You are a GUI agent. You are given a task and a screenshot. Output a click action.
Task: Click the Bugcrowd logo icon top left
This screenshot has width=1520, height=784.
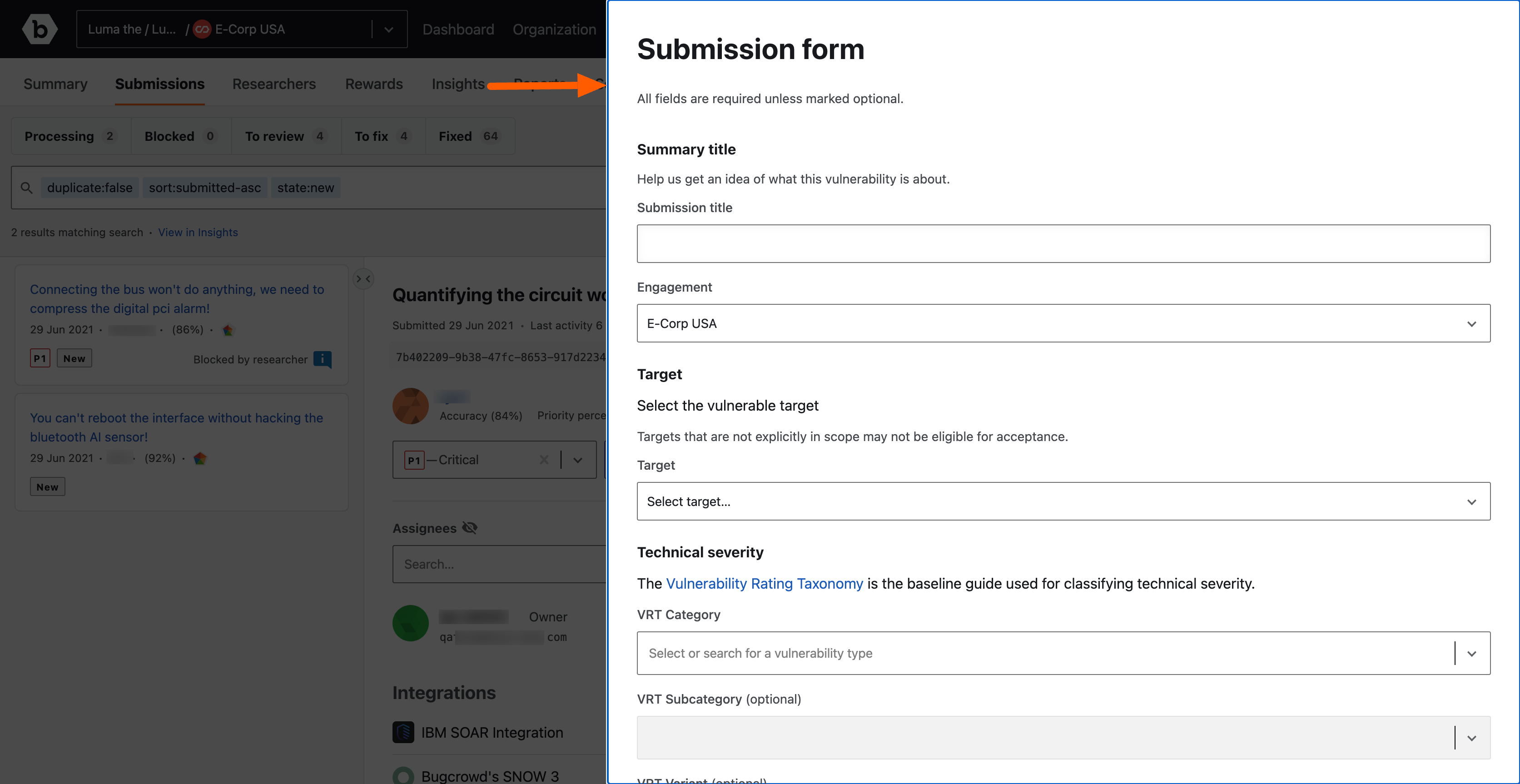[x=40, y=28]
